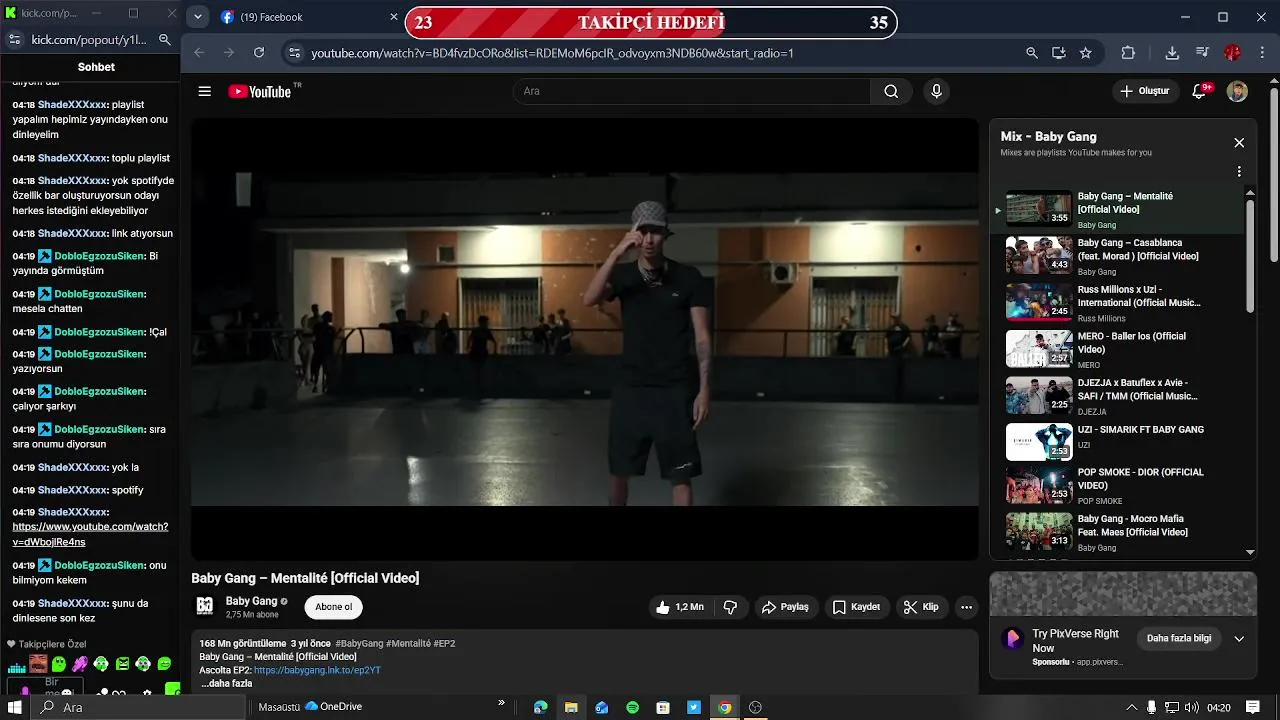Viewport: 1280px width, 720px height.
Task: Open Chrome profile avatar
Action: [x=1232, y=53]
